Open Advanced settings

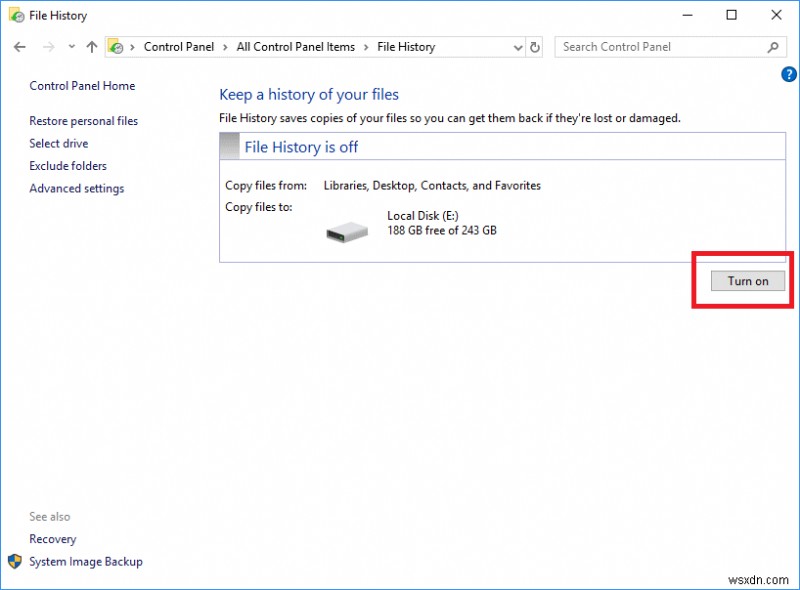point(77,188)
